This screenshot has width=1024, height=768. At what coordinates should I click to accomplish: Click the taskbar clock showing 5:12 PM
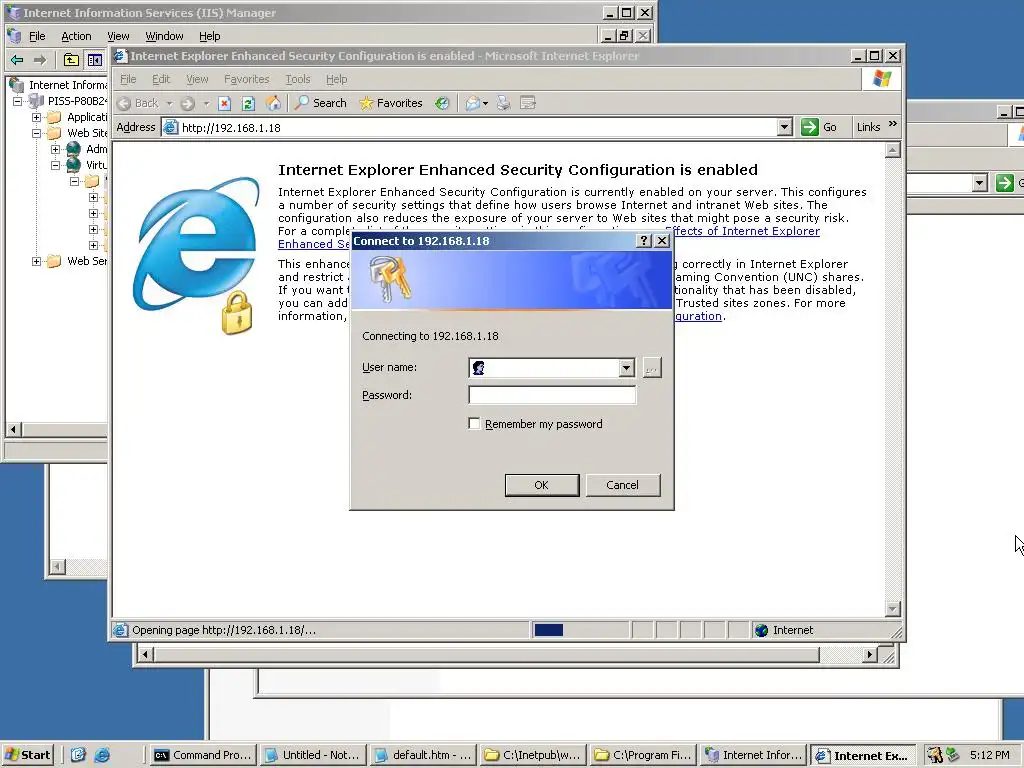tap(989, 755)
